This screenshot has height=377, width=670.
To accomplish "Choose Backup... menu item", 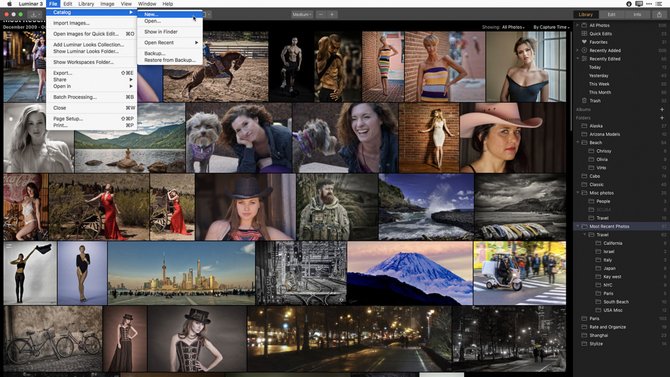I will pyautogui.click(x=170, y=53).
